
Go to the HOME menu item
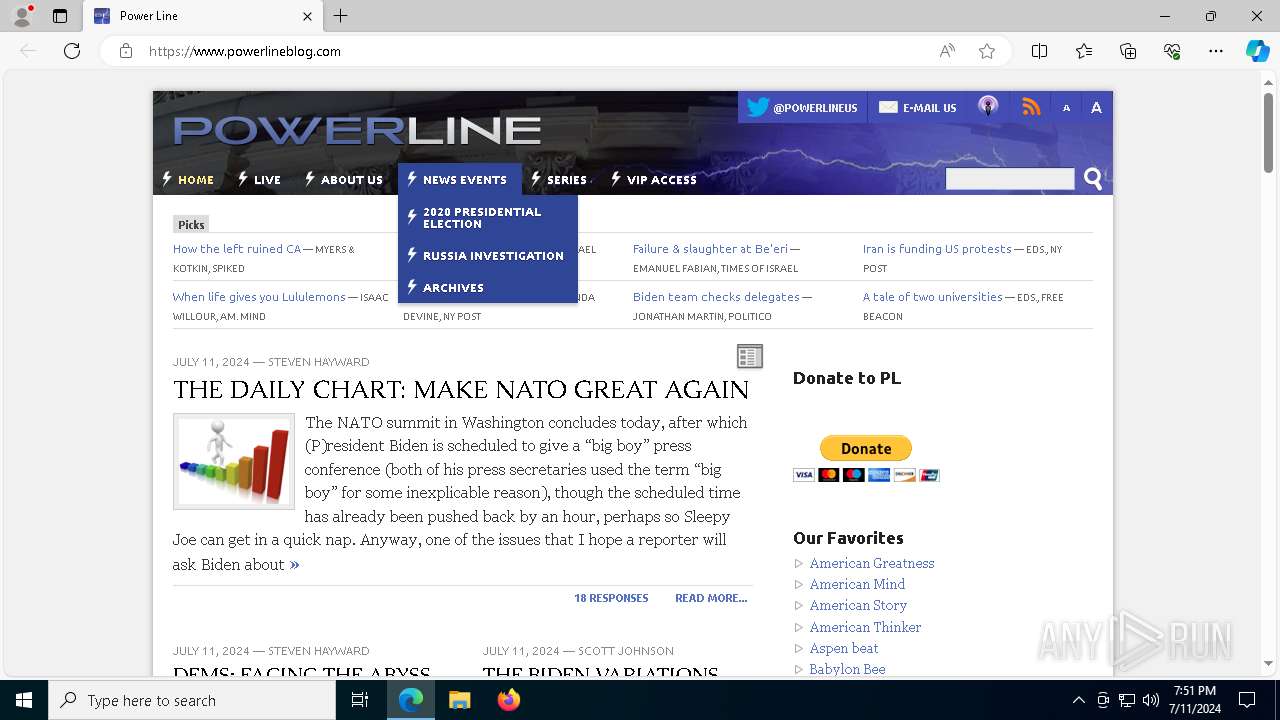189,180
